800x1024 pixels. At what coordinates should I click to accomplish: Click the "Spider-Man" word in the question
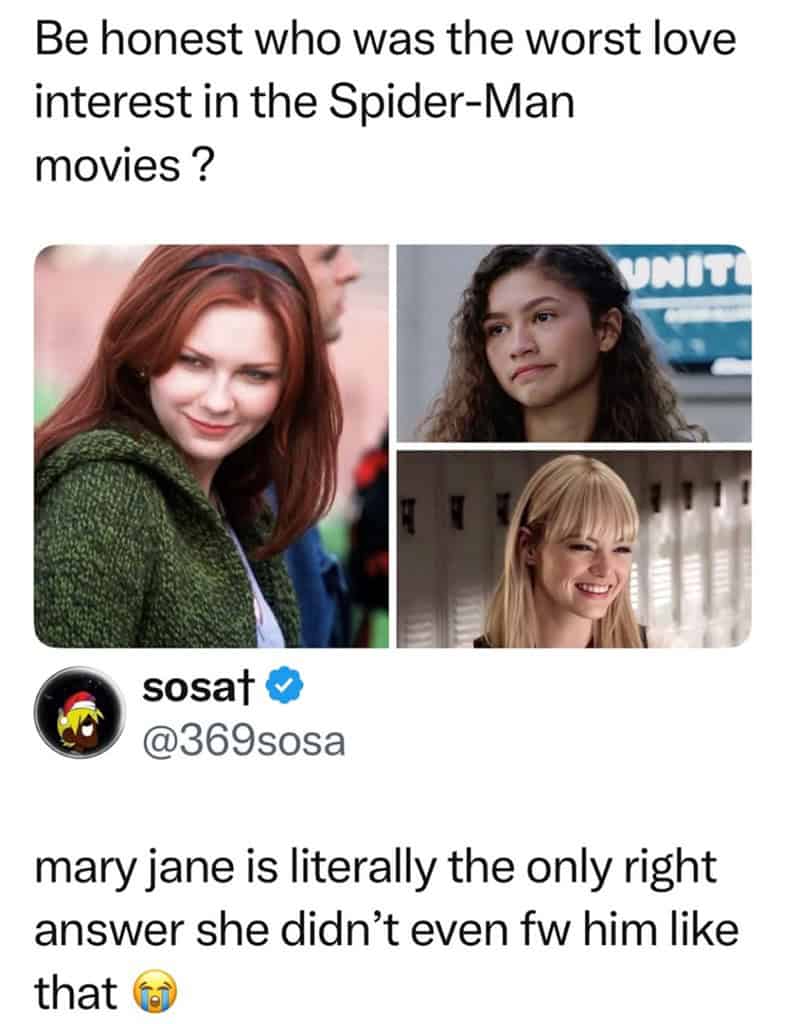coord(451,103)
